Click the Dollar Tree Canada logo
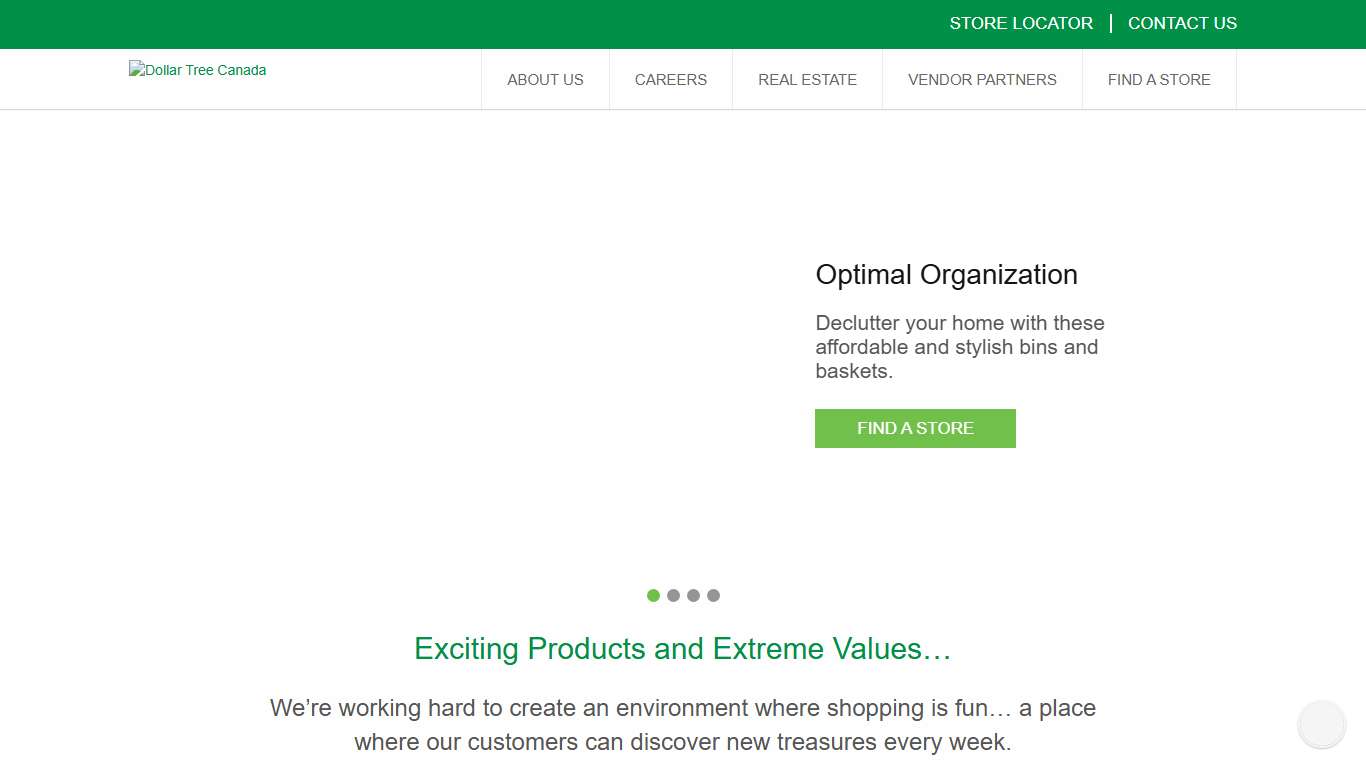 point(198,70)
